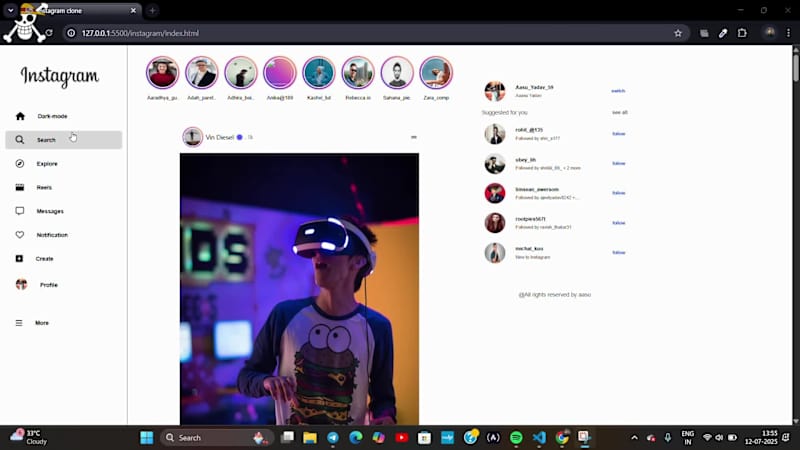Viewport: 800px width, 450px height.
Task: Open Telegram from taskbar
Action: pos(333,438)
